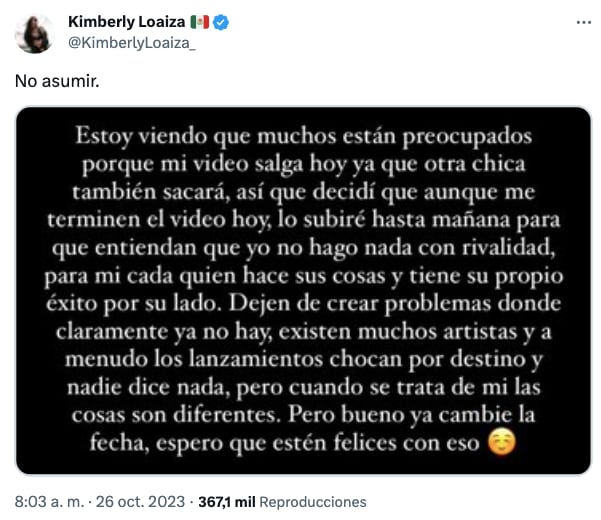
Task: Click the line "fecha, espero que estén felices"
Action: pyautogui.click(x=284, y=443)
